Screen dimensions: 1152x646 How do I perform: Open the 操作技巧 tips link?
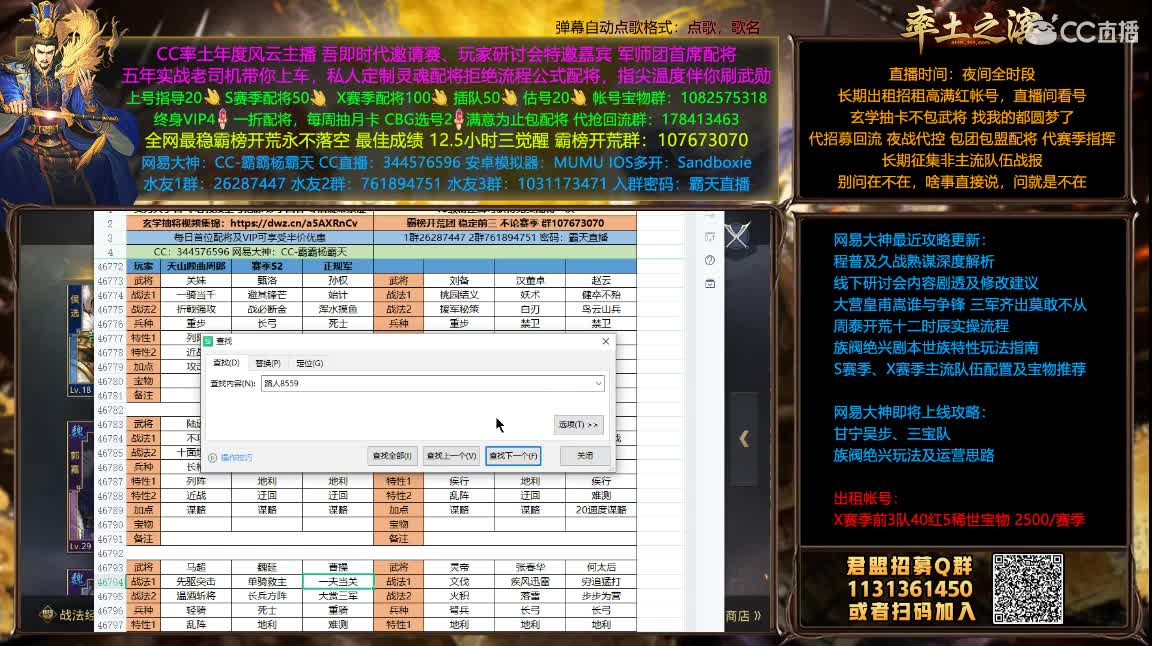coord(237,457)
